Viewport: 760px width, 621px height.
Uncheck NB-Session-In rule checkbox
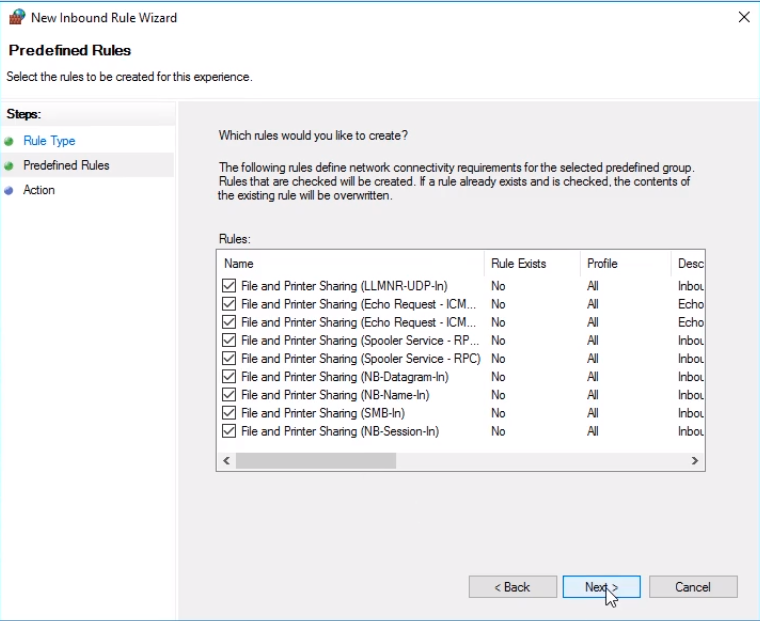click(229, 431)
